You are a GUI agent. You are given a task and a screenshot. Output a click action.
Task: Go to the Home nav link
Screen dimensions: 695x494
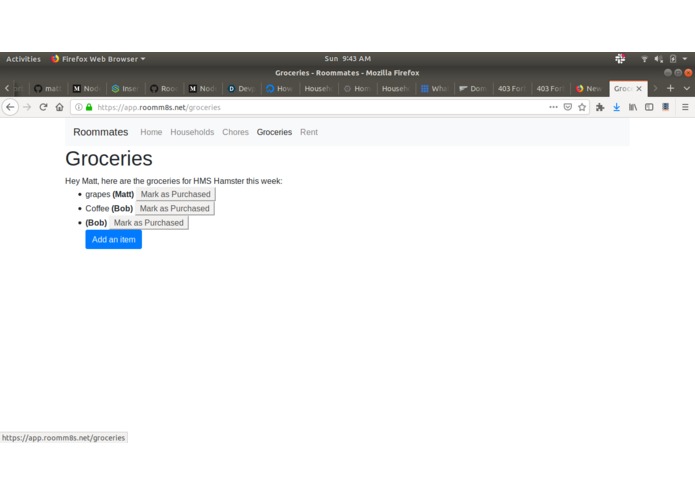[151, 132]
